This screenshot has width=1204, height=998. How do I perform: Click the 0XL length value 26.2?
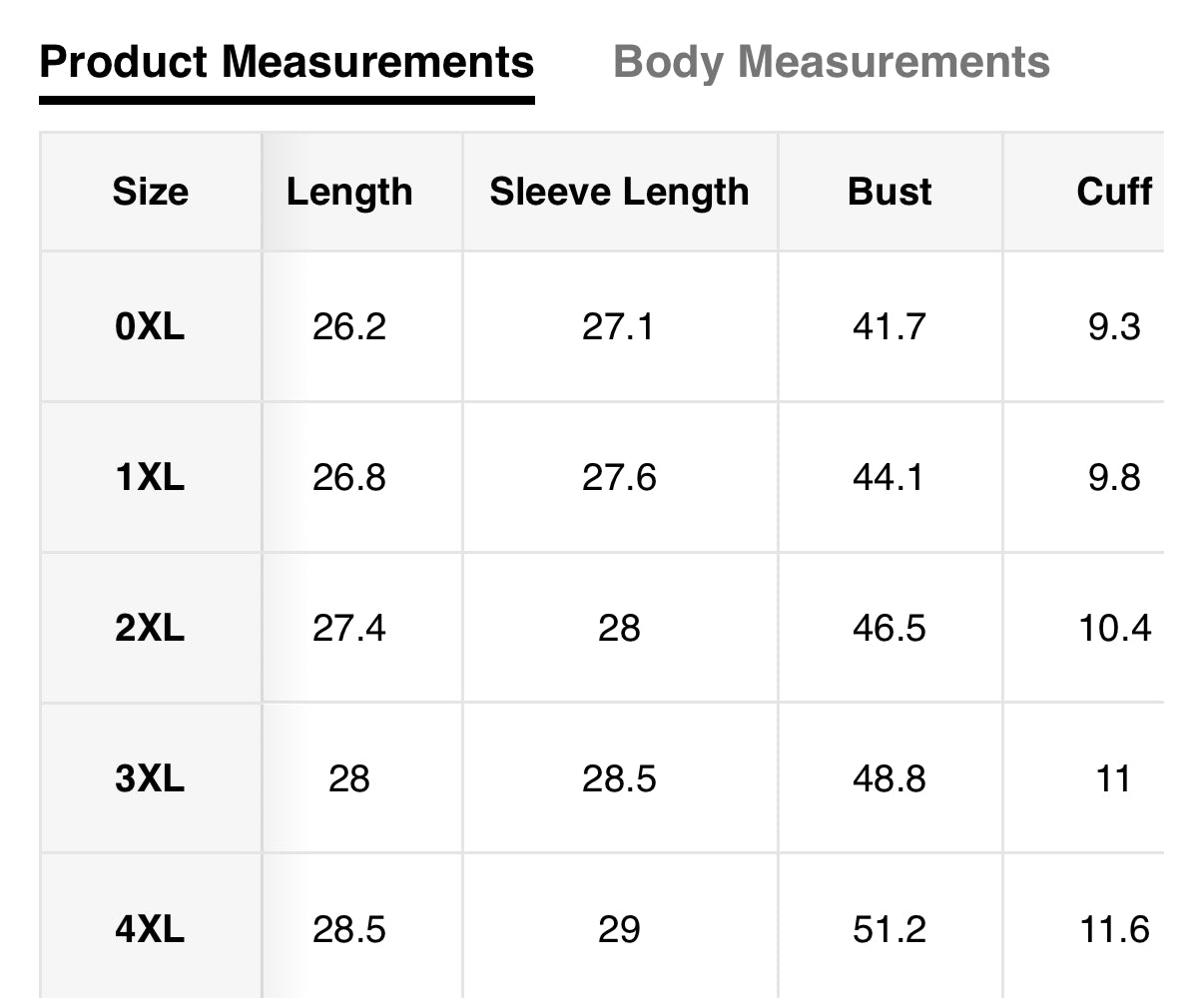click(x=349, y=327)
